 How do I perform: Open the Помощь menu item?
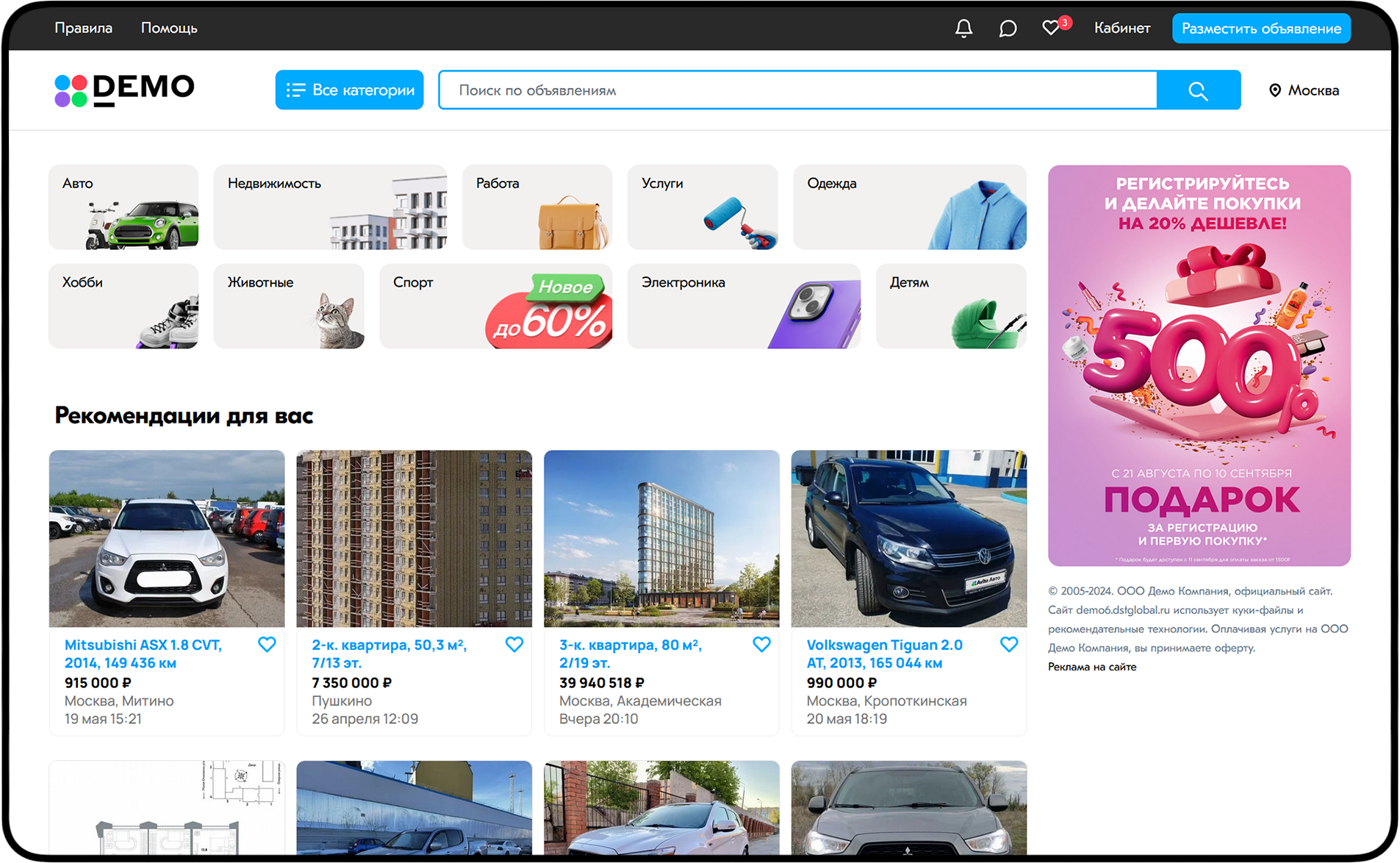[x=169, y=28]
